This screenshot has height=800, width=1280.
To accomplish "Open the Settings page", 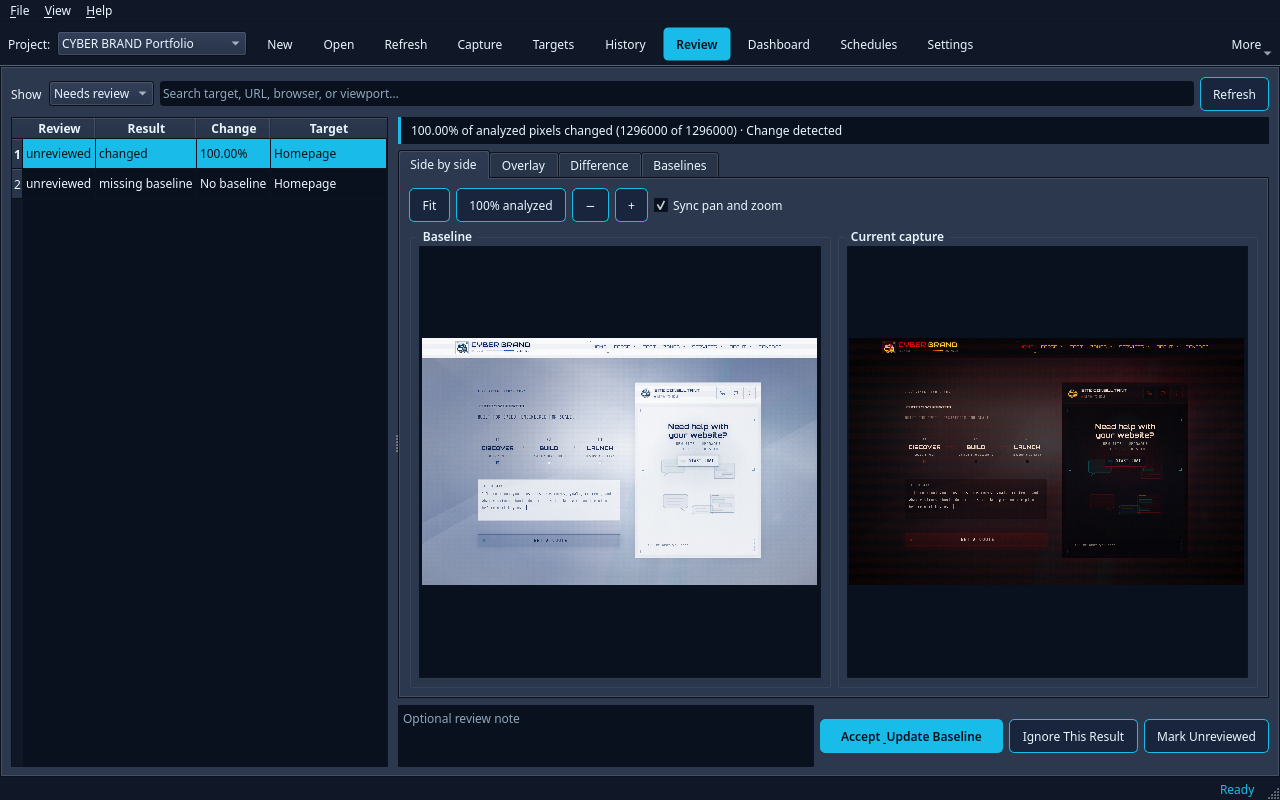I will coord(950,44).
